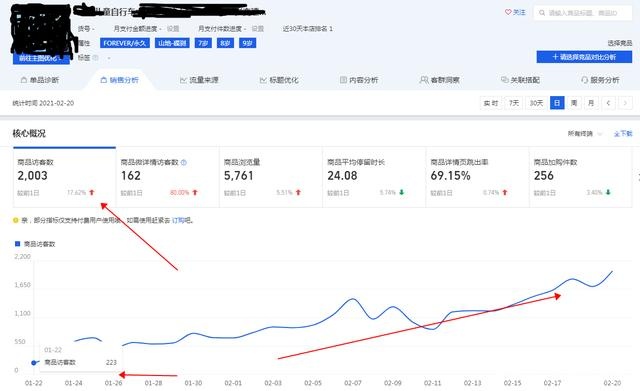Go to previous date with left chevron
Image resolution: width=640 pixels, height=391 pixels.
[x=608, y=103]
